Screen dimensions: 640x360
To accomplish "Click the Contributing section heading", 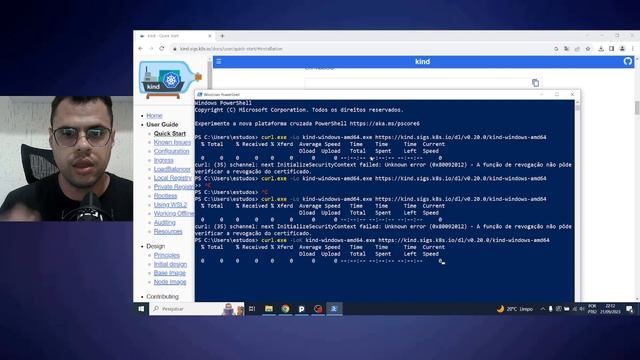I will coord(162,297).
